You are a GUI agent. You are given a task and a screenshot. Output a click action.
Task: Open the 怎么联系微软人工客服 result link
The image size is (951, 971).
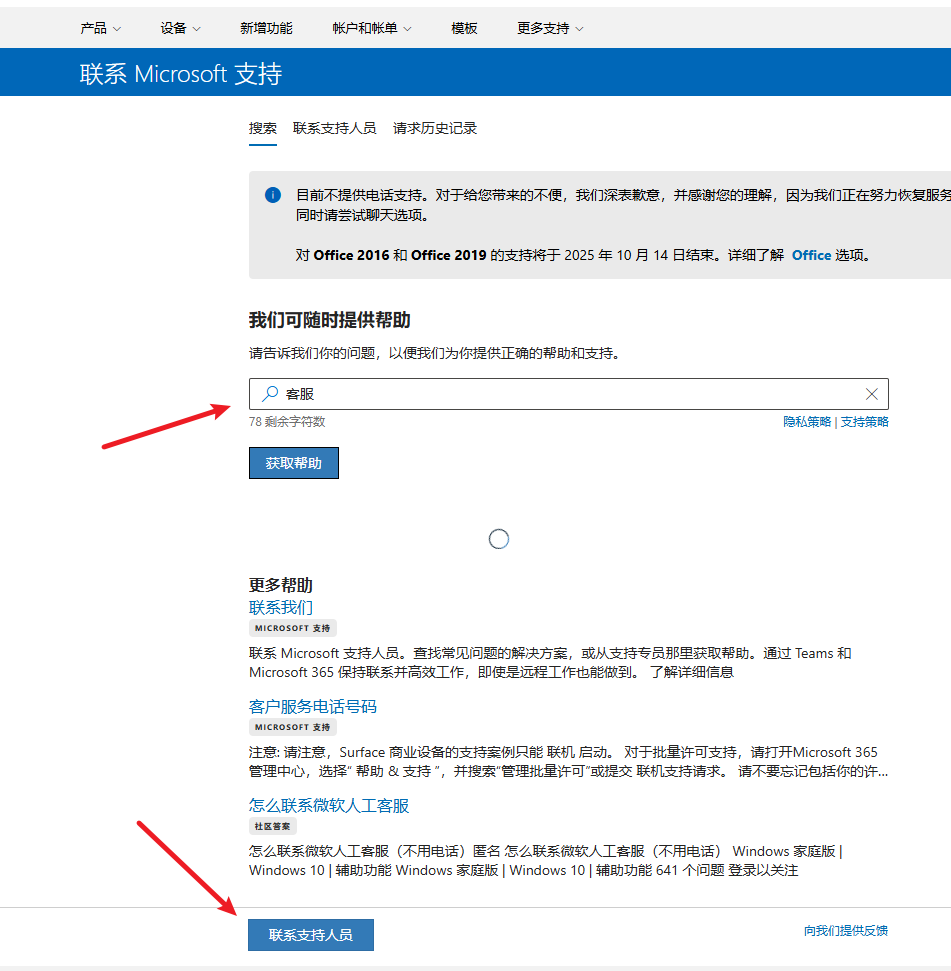click(x=329, y=805)
